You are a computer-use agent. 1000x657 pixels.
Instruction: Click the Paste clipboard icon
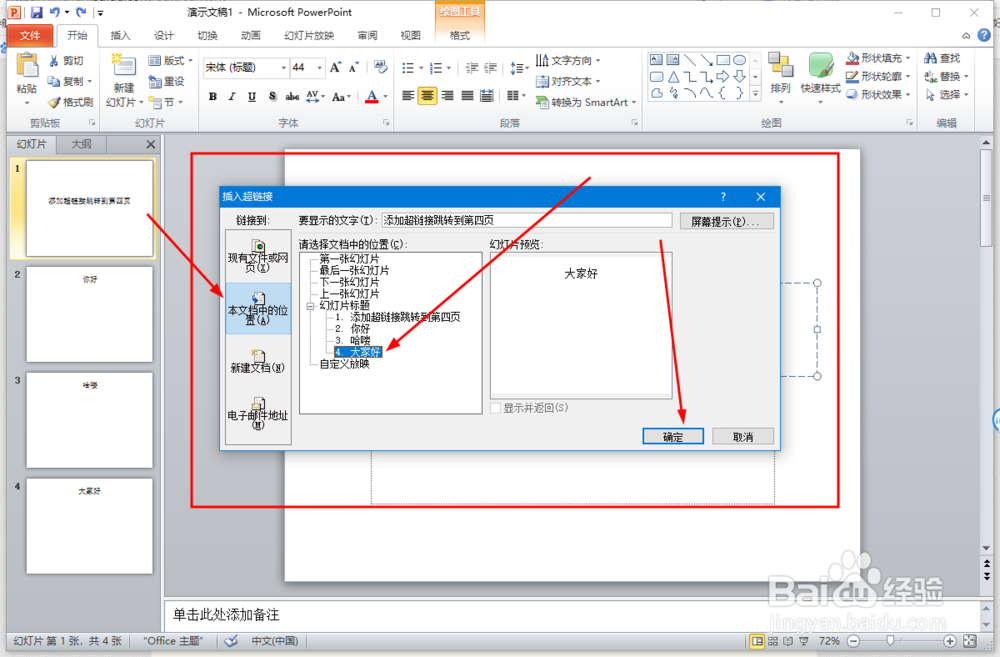[x=27, y=66]
